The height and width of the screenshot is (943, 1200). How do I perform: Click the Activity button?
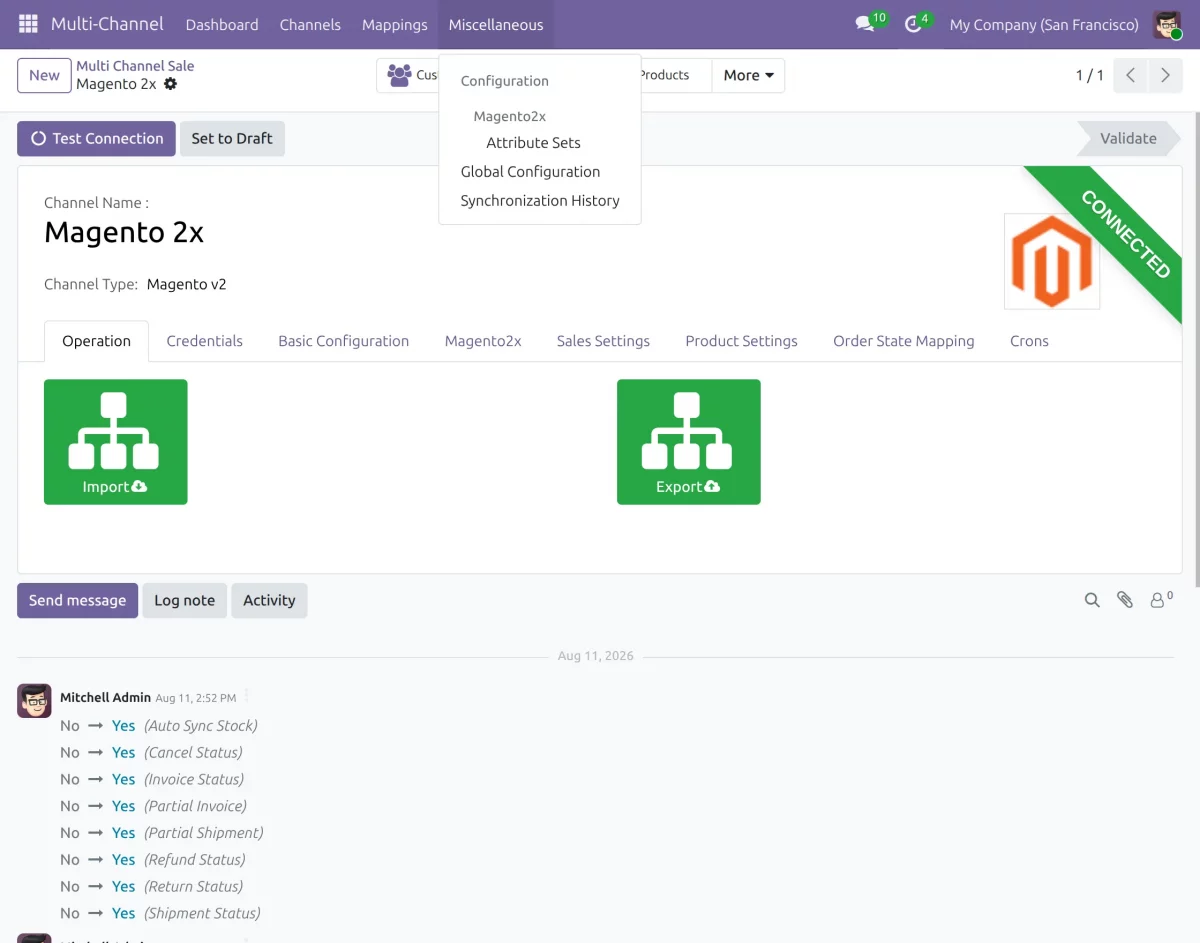tap(269, 600)
